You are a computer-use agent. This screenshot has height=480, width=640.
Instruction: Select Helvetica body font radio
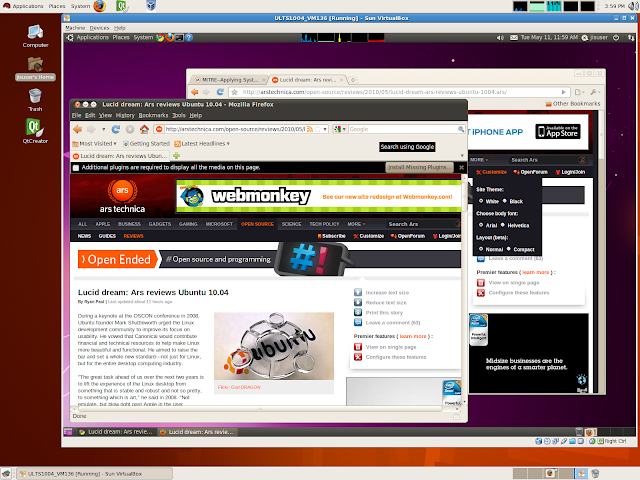point(503,225)
